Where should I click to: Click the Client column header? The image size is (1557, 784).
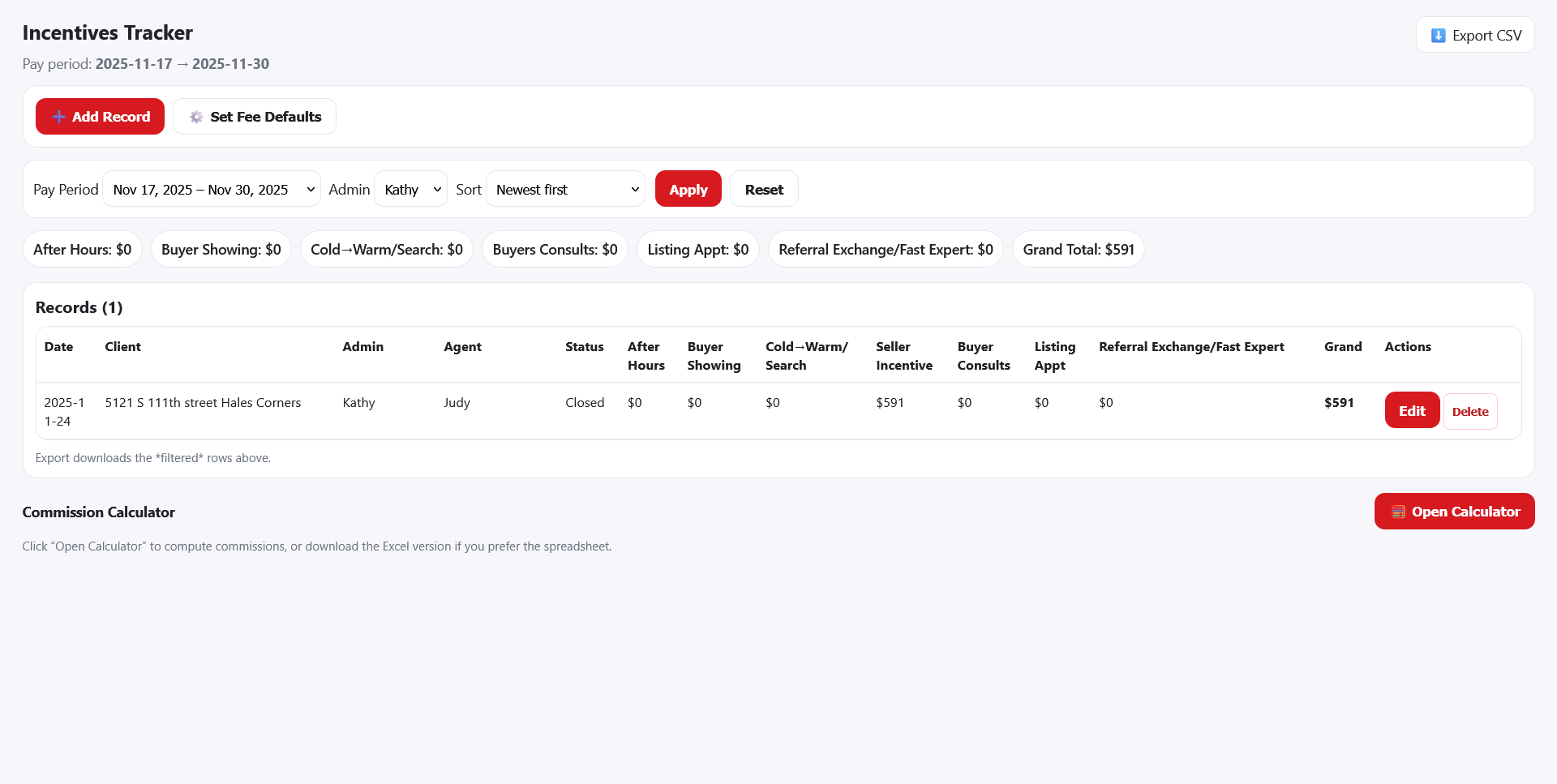[123, 346]
